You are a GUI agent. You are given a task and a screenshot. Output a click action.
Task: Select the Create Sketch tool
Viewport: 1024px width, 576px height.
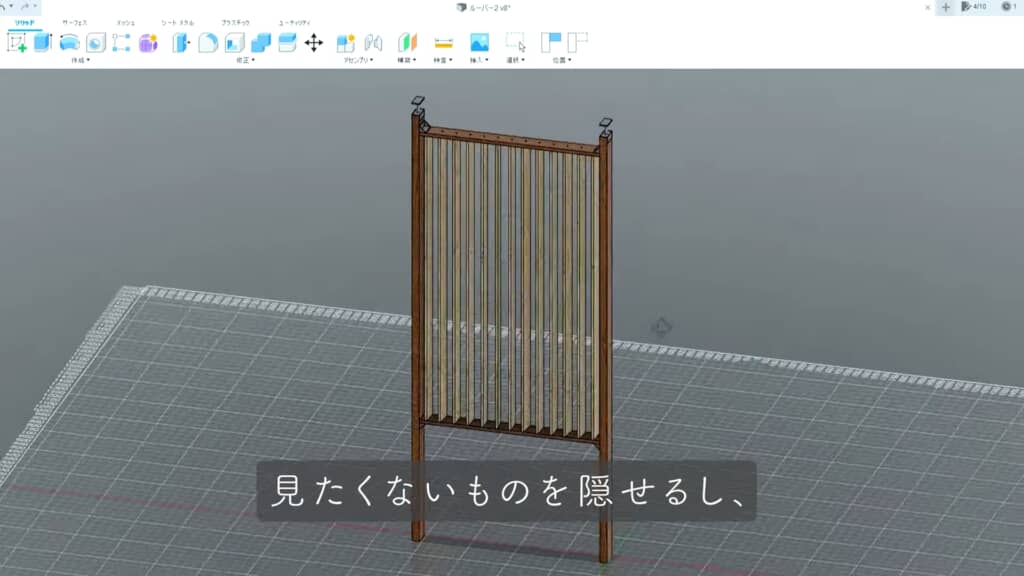(17, 42)
